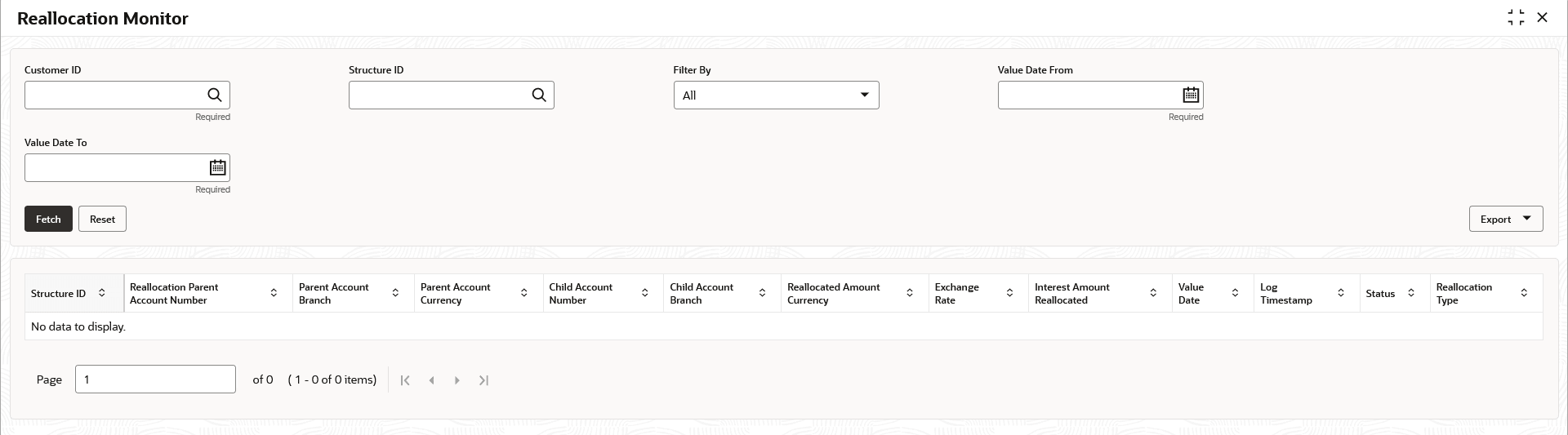Sort by the Log Timestamp column

[x=1341, y=293]
